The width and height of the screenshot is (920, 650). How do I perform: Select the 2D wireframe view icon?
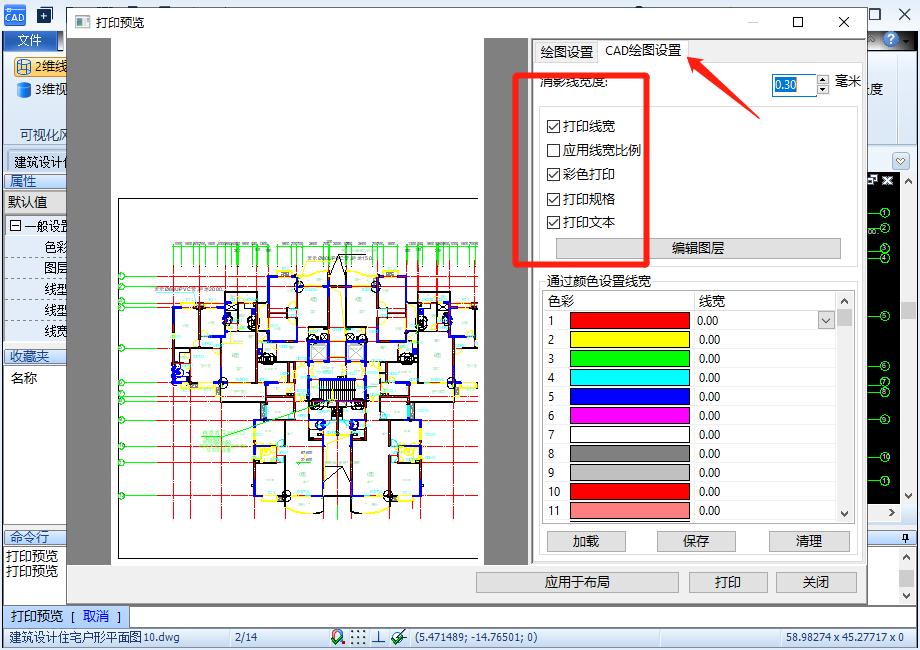[24, 67]
